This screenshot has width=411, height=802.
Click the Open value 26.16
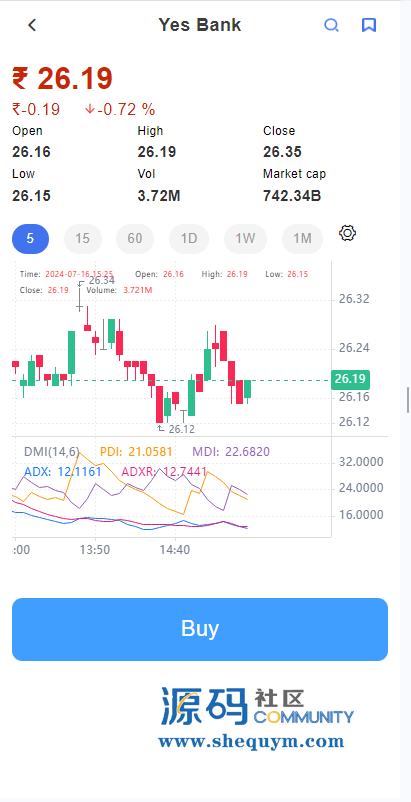[31, 152]
